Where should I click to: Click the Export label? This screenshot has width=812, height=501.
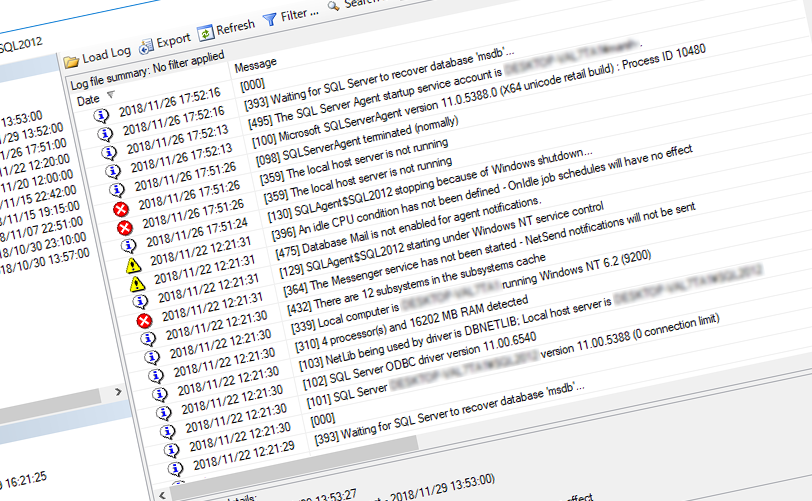pos(173,40)
